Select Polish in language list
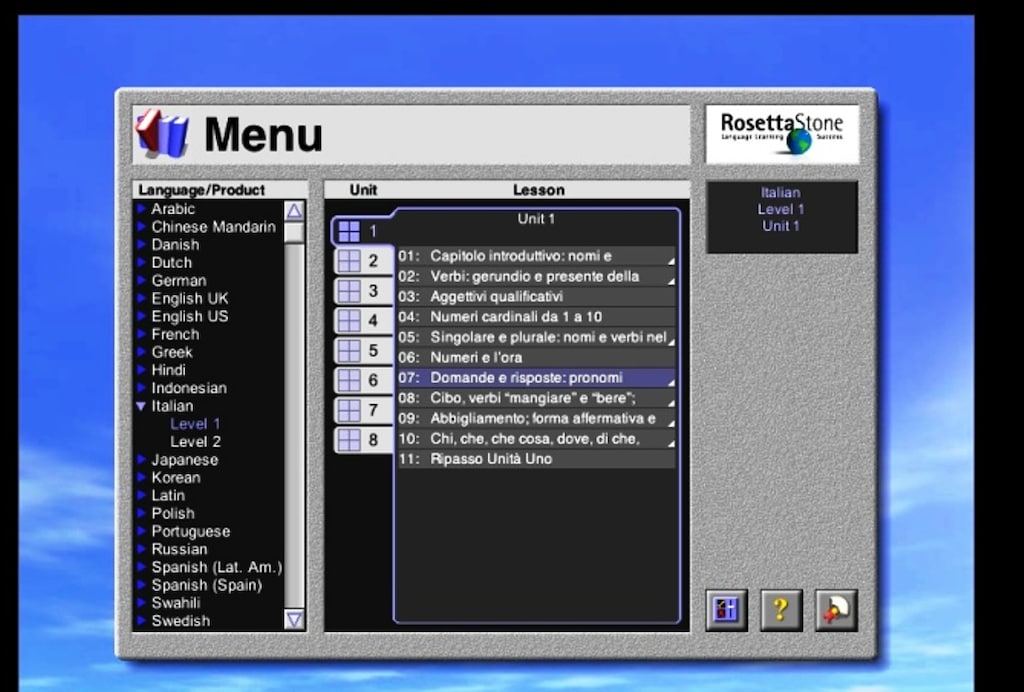This screenshot has height=692, width=1024. pyautogui.click(x=173, y=514)
